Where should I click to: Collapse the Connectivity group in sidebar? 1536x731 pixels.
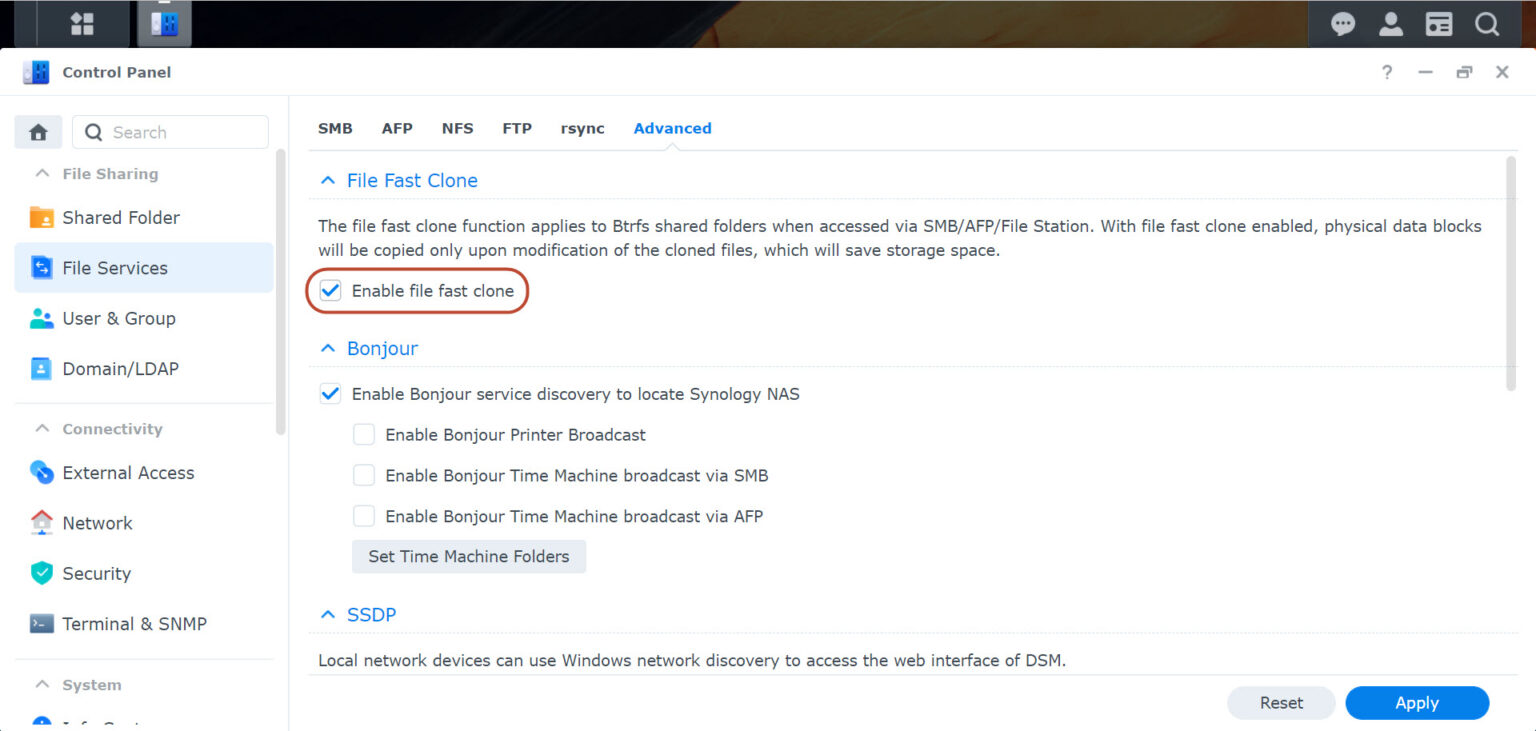[x=41, y=428]
